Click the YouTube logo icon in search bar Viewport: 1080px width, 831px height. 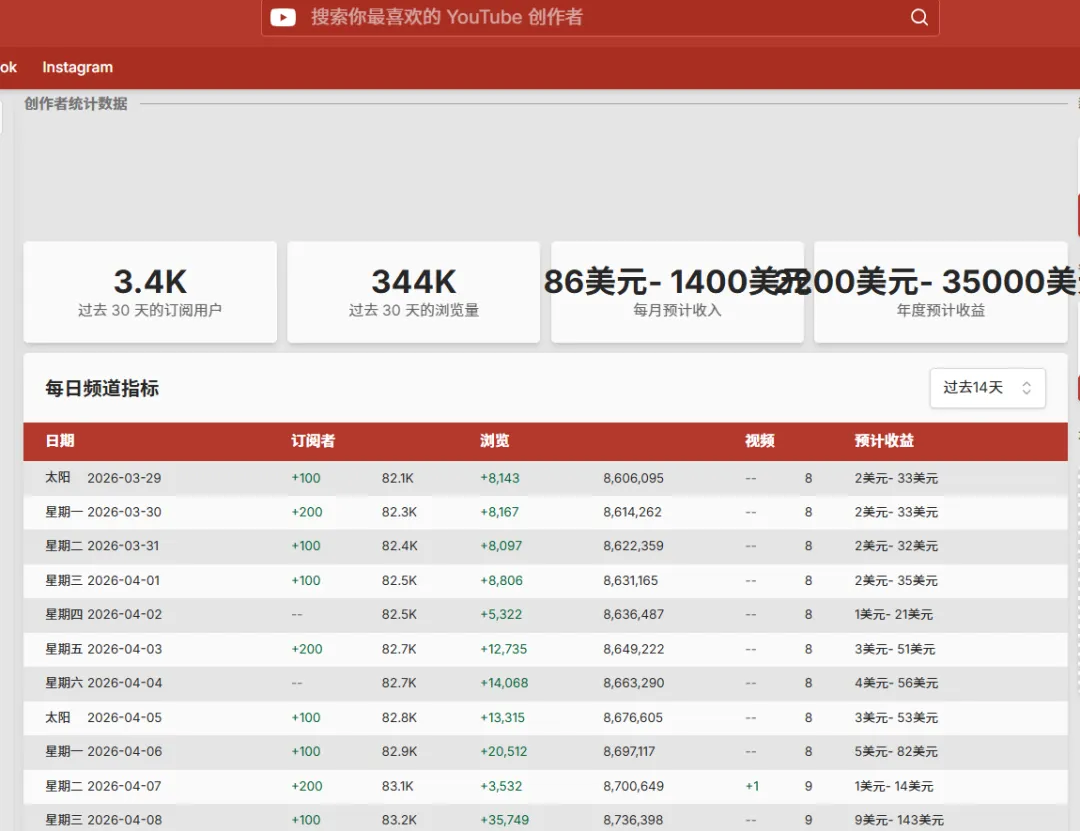282,17
